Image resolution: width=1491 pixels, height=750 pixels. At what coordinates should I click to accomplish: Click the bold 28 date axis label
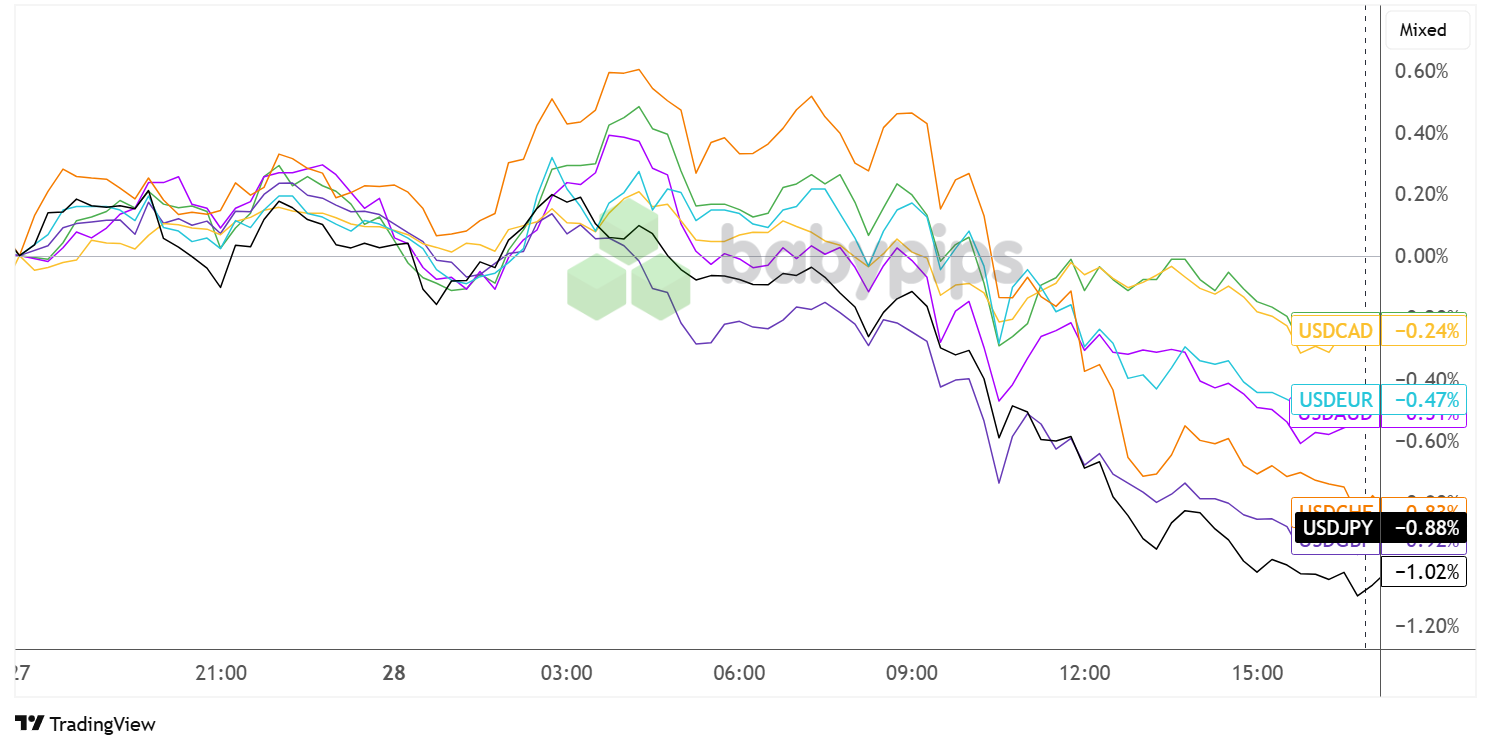(x=394, y=672)
